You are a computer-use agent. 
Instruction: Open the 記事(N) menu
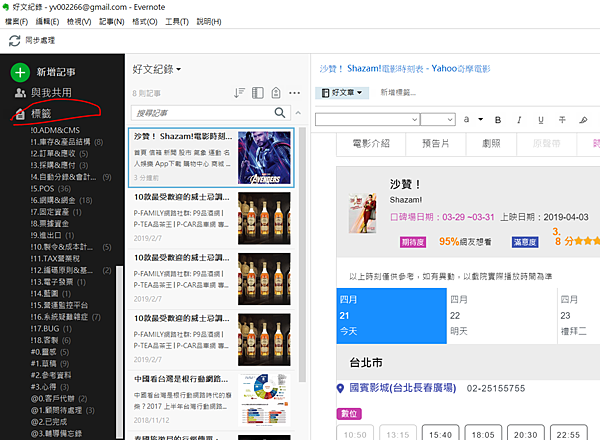[112, 22]
